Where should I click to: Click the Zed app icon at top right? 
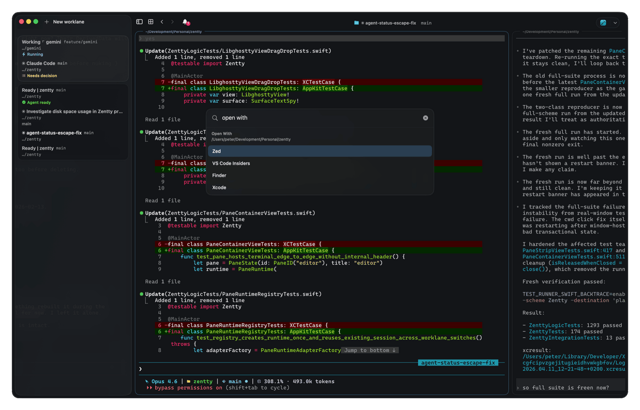click(x=603, y=23)
